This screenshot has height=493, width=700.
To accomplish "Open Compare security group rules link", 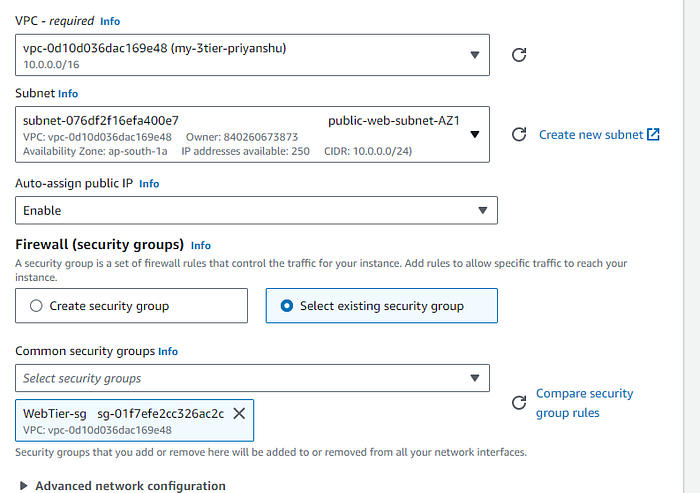I will pos(584,403).
